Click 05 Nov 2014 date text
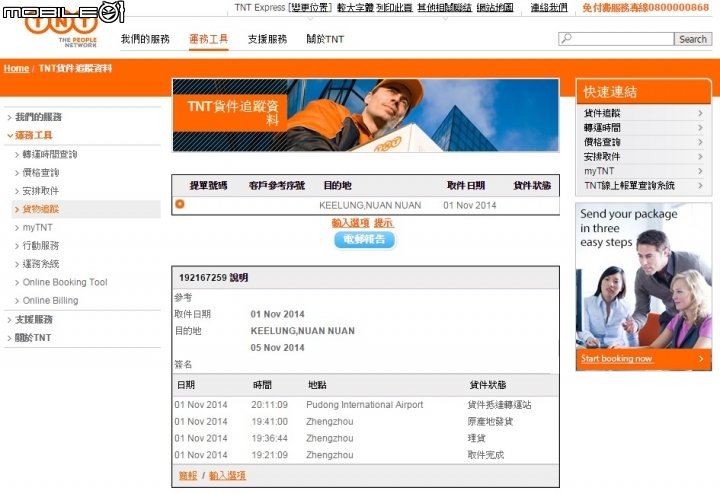Screen dimensions: 720x494 click(x=277, y=348)
